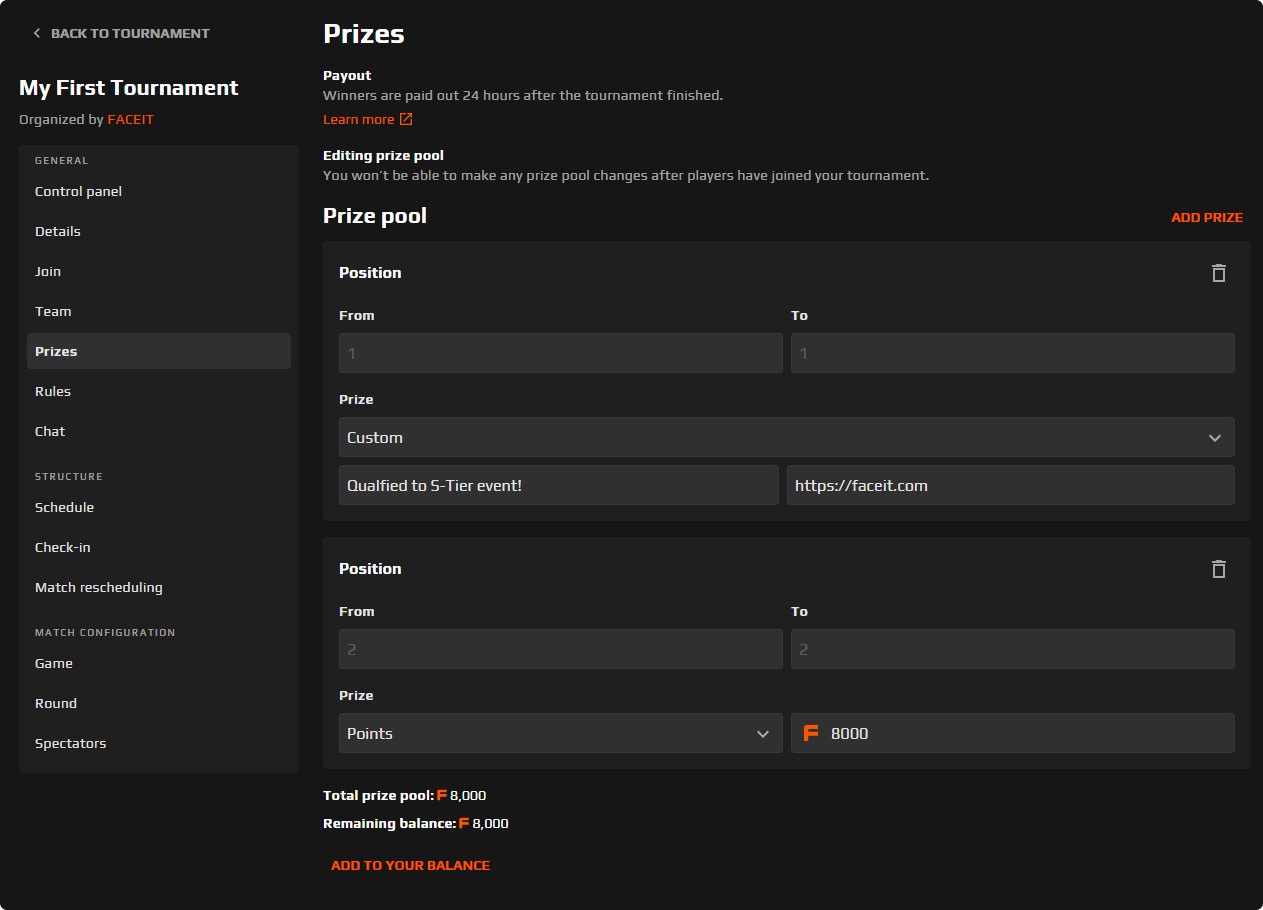Viewport: 1263px width, 910px height.
Task: Click the https://faceit.com URL field
Action: [x=1012, y=484]
